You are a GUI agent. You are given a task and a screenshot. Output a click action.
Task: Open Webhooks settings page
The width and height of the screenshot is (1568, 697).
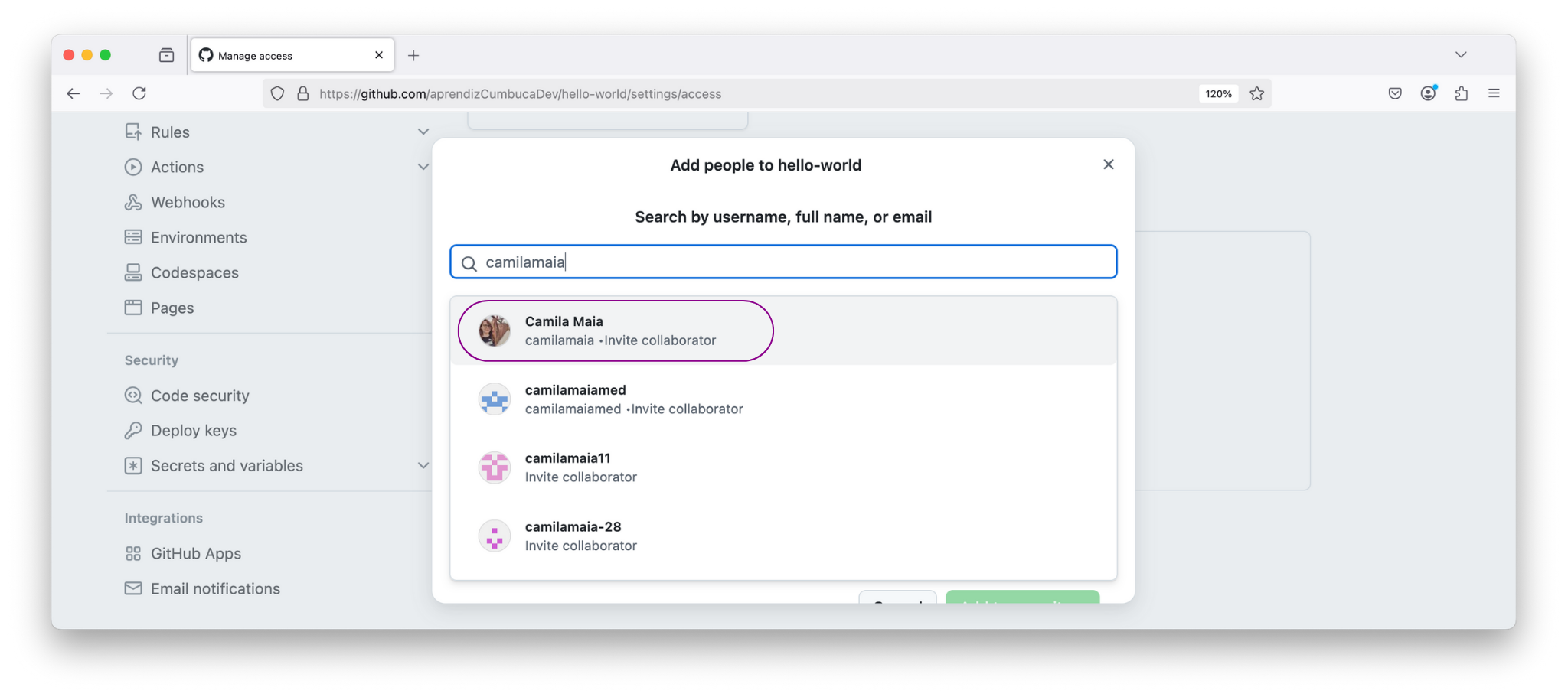pyautogui.click(x=188, y=202)
